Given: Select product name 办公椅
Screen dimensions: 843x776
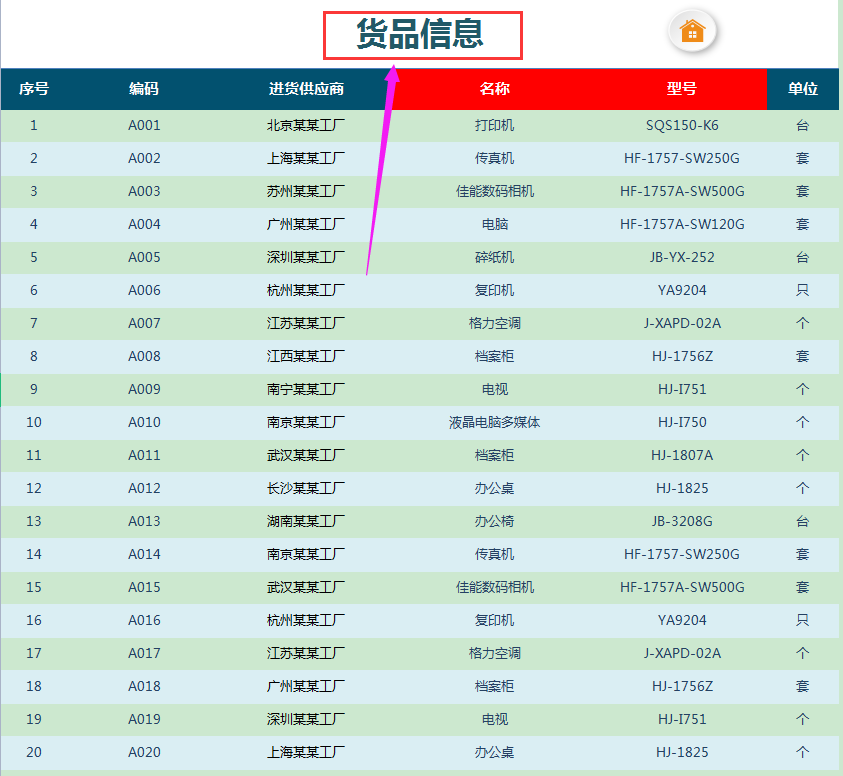Looking at the screenshot, I should [x=495, y=521].
